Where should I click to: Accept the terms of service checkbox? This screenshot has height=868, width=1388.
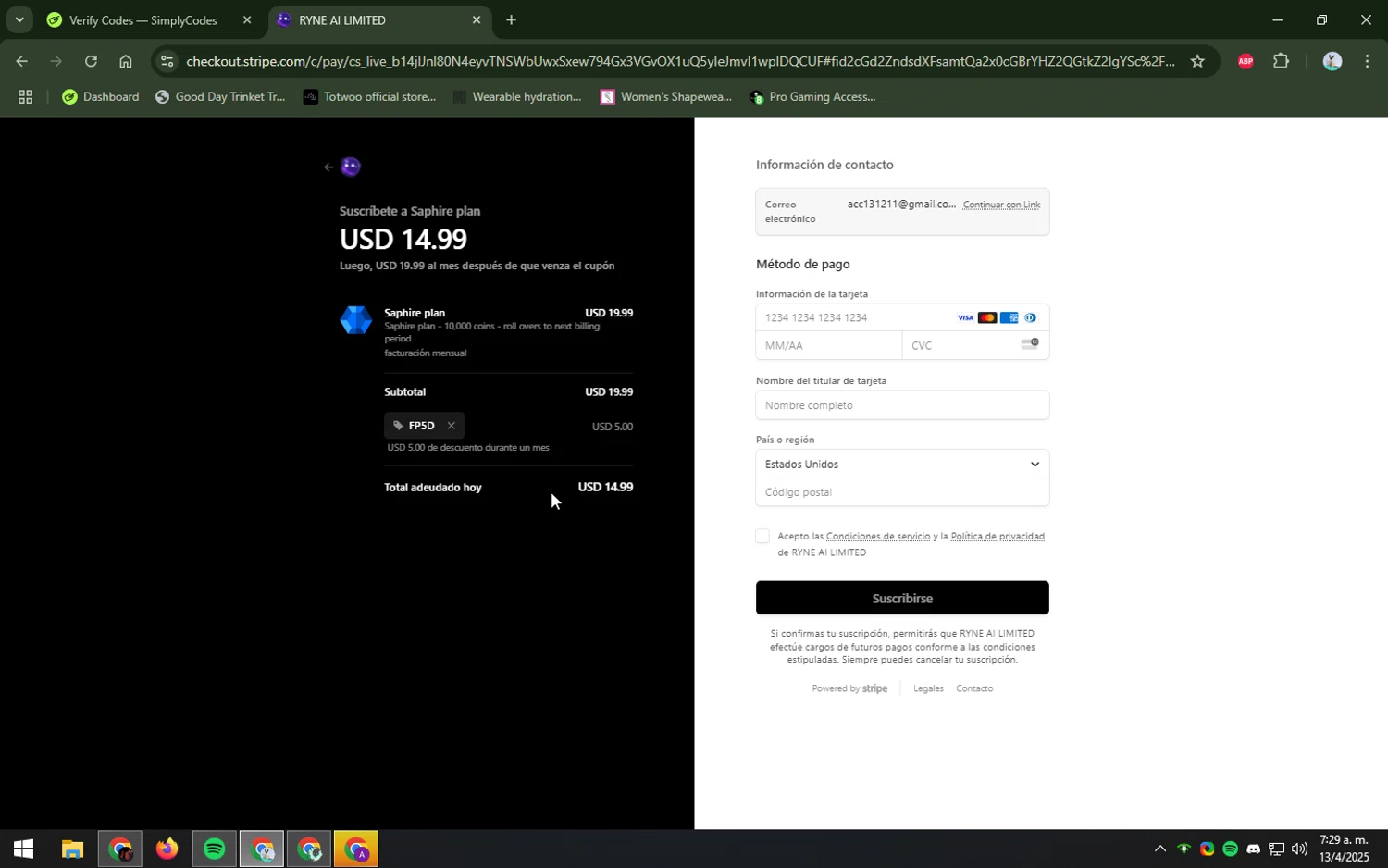point(762,537)
